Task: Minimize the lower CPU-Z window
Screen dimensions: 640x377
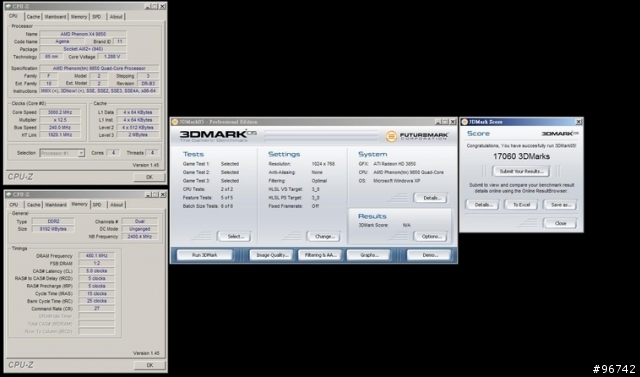Action: click(x=148, y=194)
